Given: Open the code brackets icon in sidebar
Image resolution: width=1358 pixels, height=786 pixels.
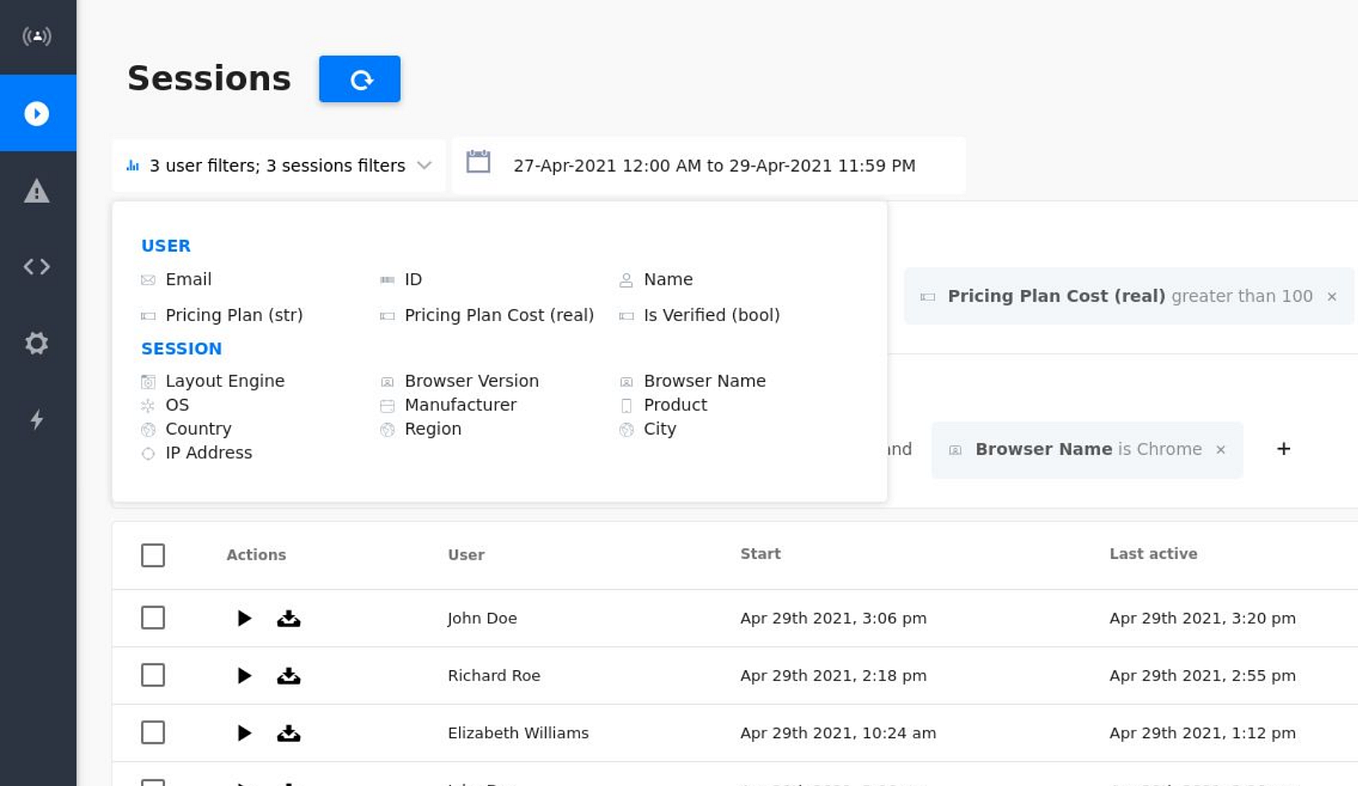Looking at the screenshot, I should click(x=37, y=266).
